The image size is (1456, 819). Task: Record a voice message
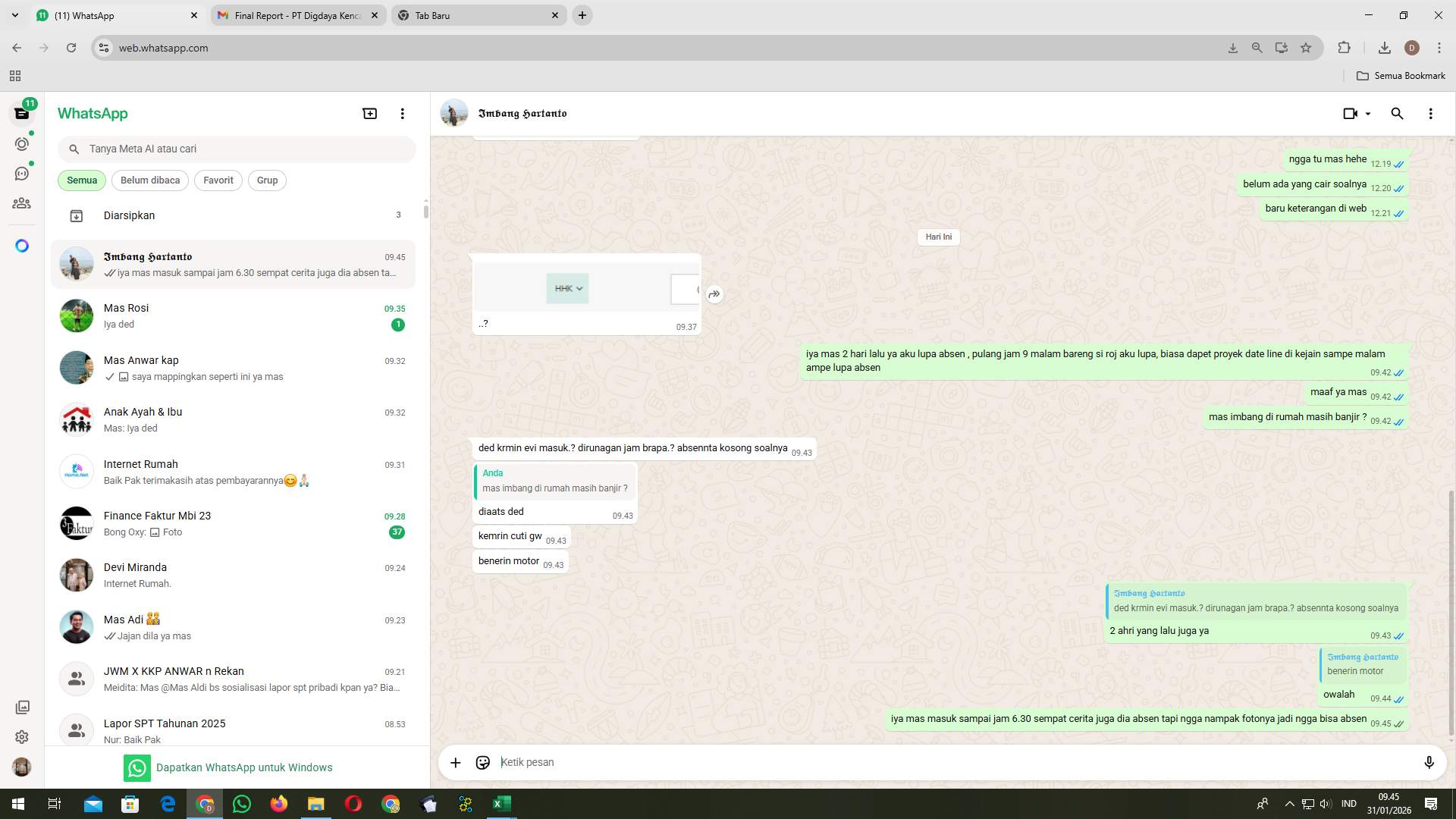(x=1429, y=762)
